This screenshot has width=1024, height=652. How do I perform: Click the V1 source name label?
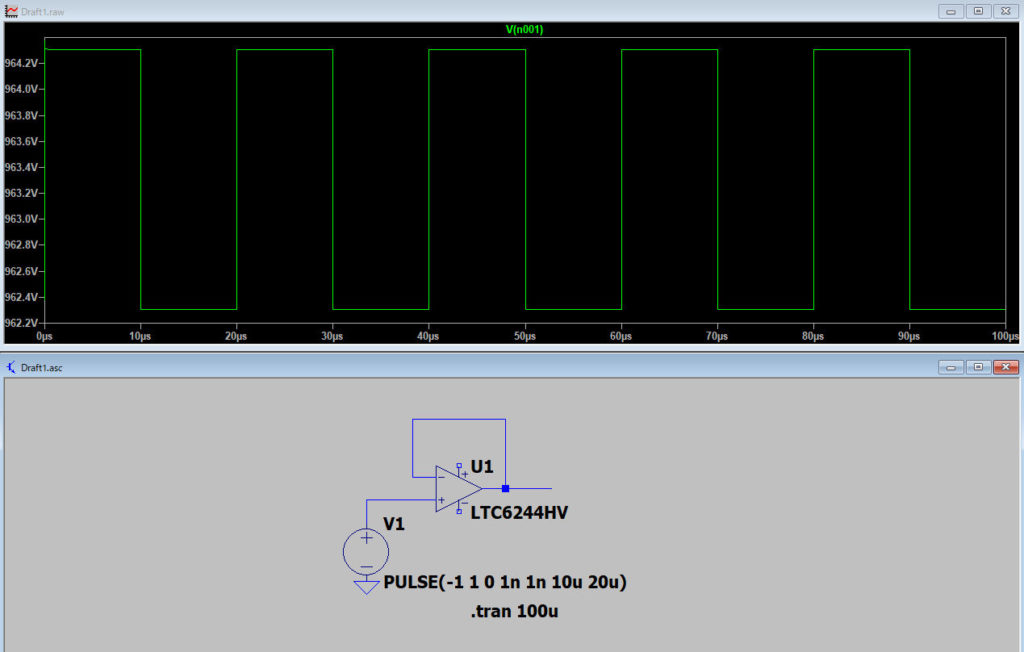pos(394,524)
